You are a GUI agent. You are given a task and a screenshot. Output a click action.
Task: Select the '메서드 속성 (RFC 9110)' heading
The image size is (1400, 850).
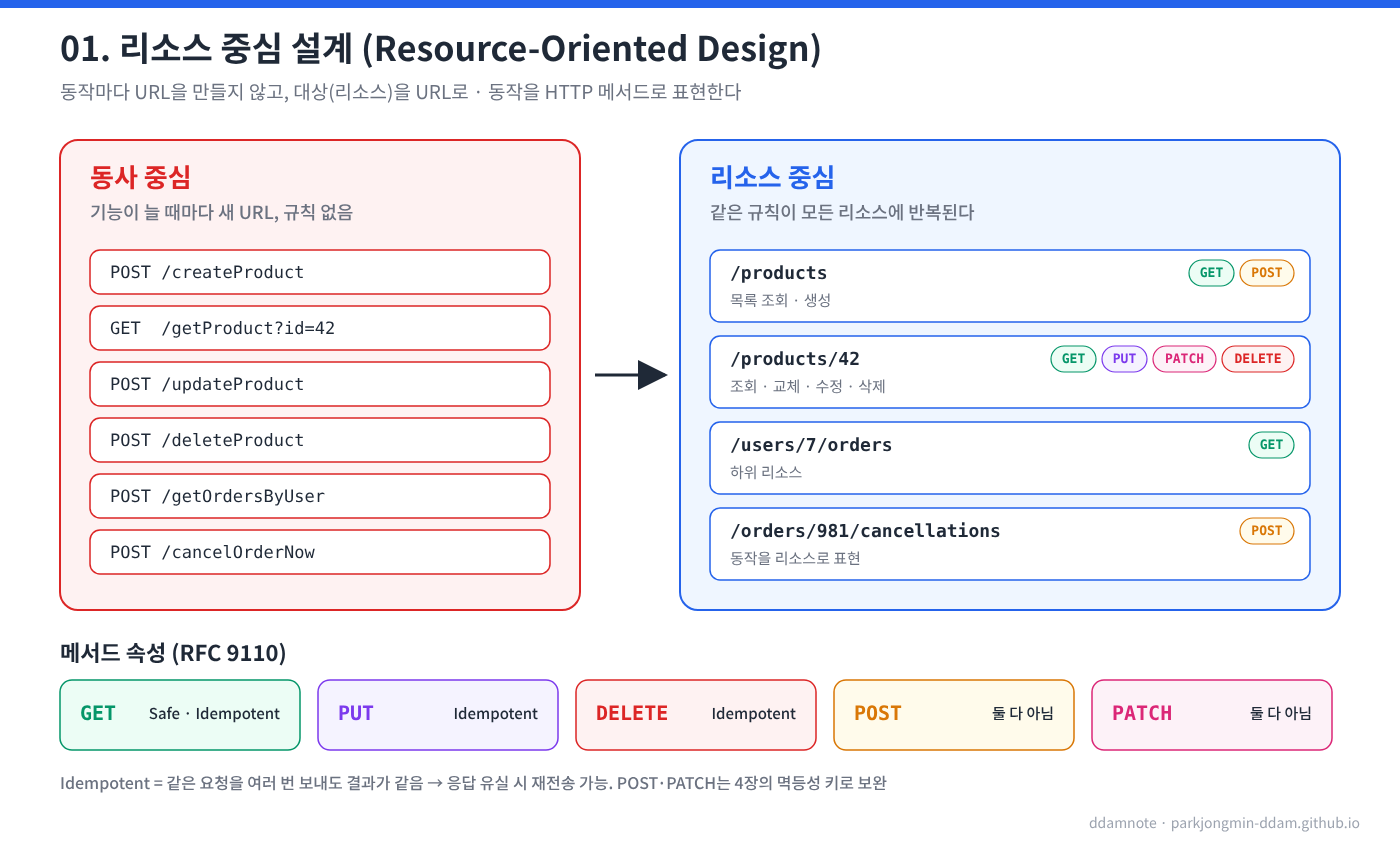(173, 654)
